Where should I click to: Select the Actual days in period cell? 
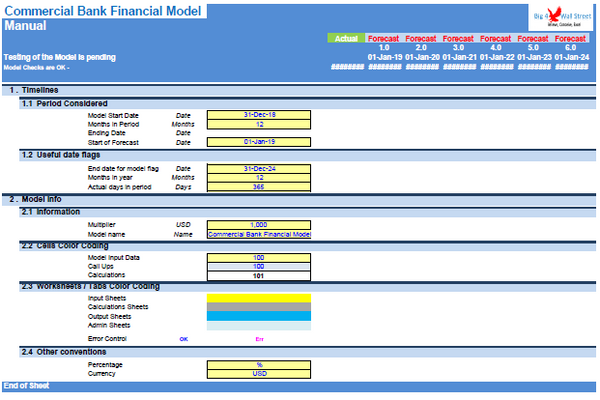259,186
